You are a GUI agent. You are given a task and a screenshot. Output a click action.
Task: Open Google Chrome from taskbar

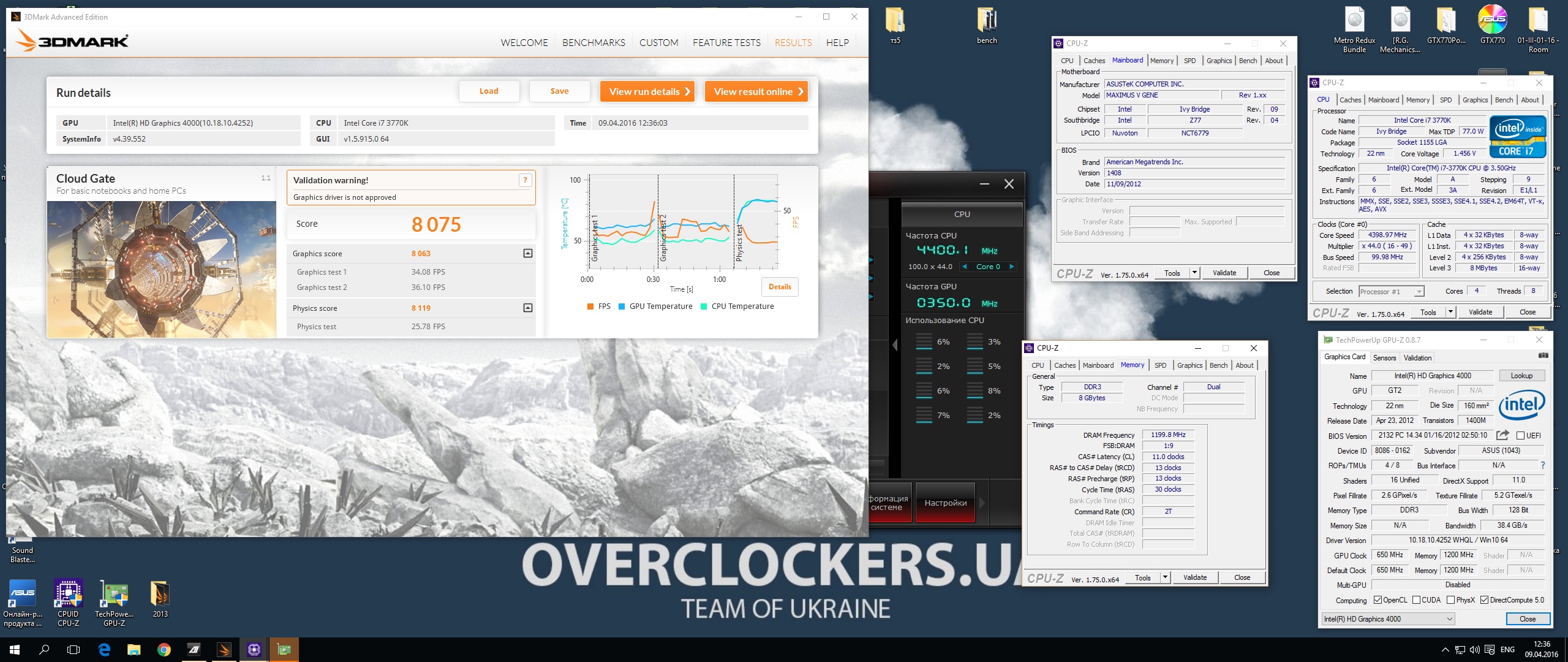click(164, 650)
